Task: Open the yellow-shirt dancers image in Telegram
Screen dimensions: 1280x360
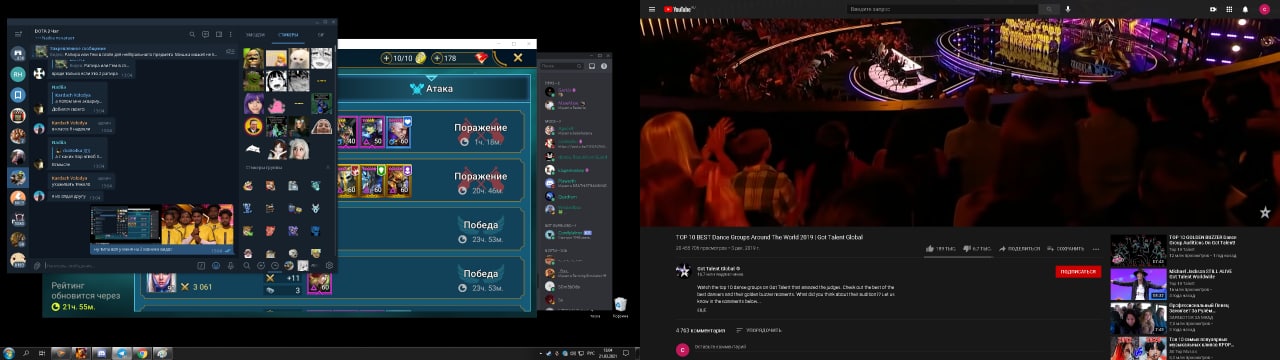Action: click(198, 224)
